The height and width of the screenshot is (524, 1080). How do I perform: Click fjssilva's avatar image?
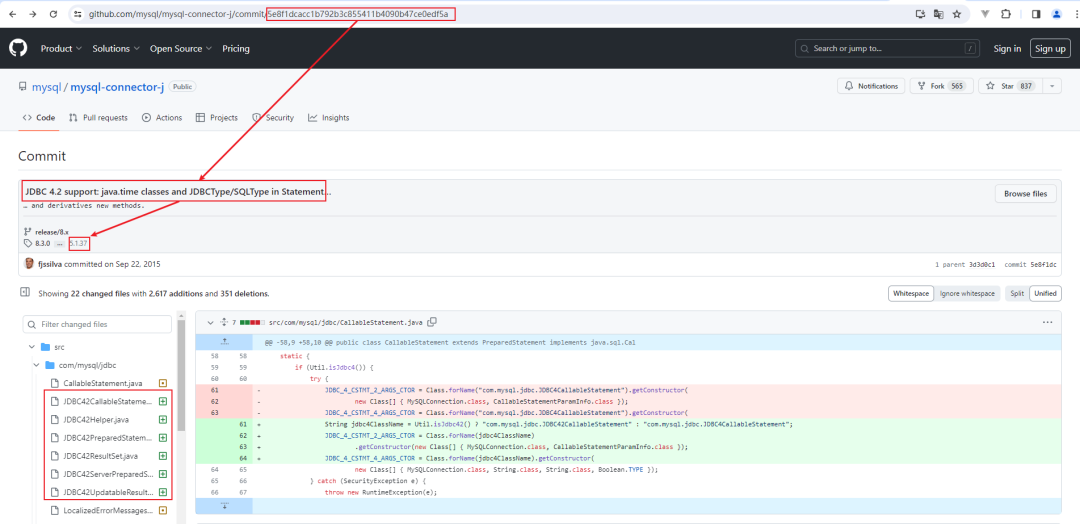coord(29,264)
